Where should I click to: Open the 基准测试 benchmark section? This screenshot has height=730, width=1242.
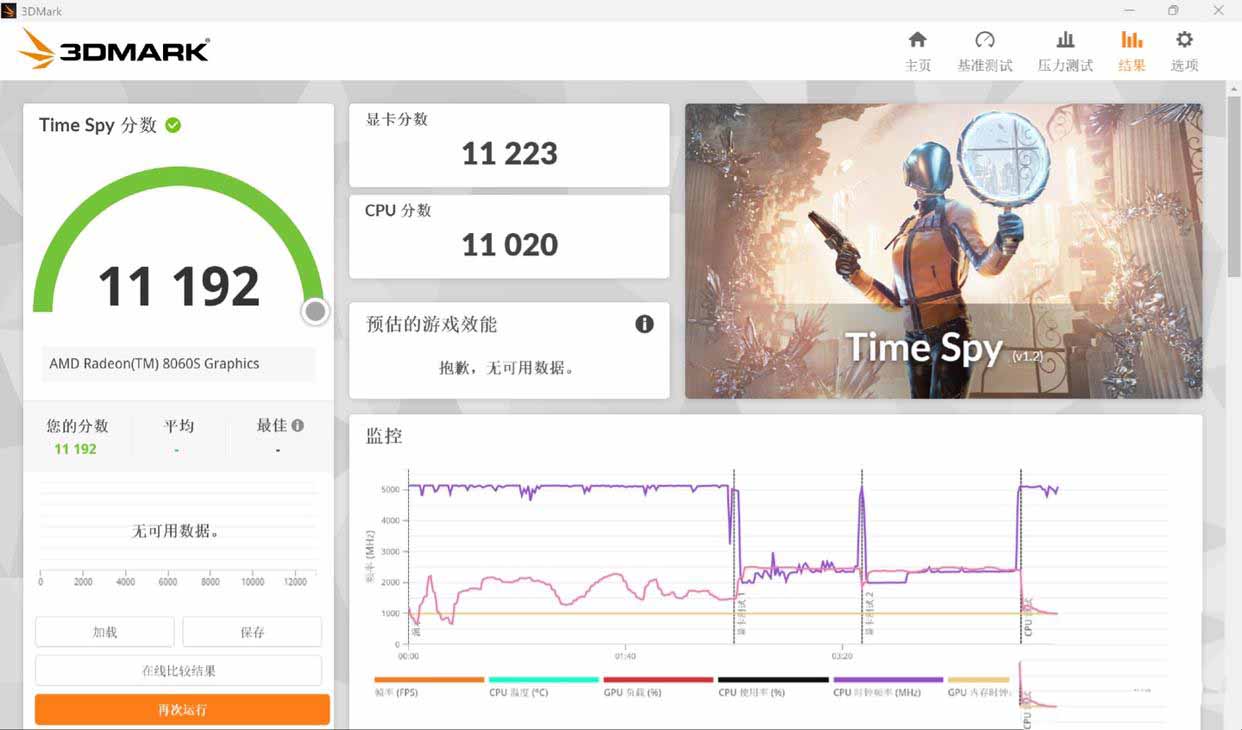click(984, 50)
